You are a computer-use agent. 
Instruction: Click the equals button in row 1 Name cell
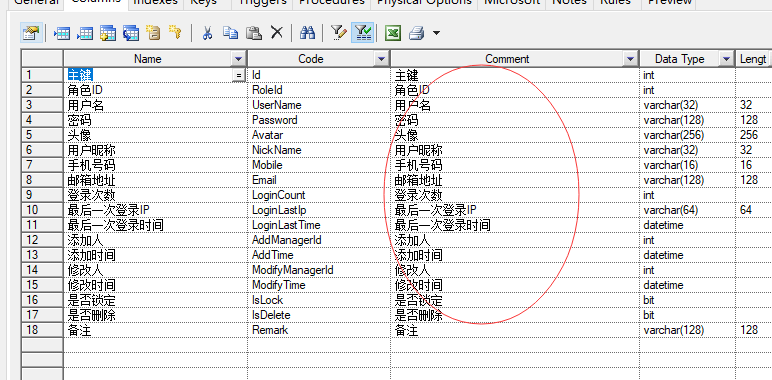(x=238, y=75)
